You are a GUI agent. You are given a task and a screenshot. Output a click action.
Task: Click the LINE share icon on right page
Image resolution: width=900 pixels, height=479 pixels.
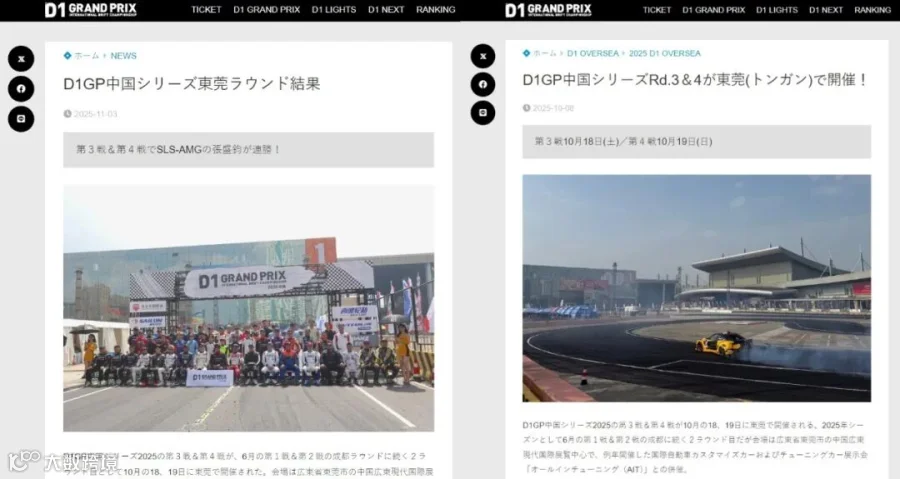tap(483, 112)
